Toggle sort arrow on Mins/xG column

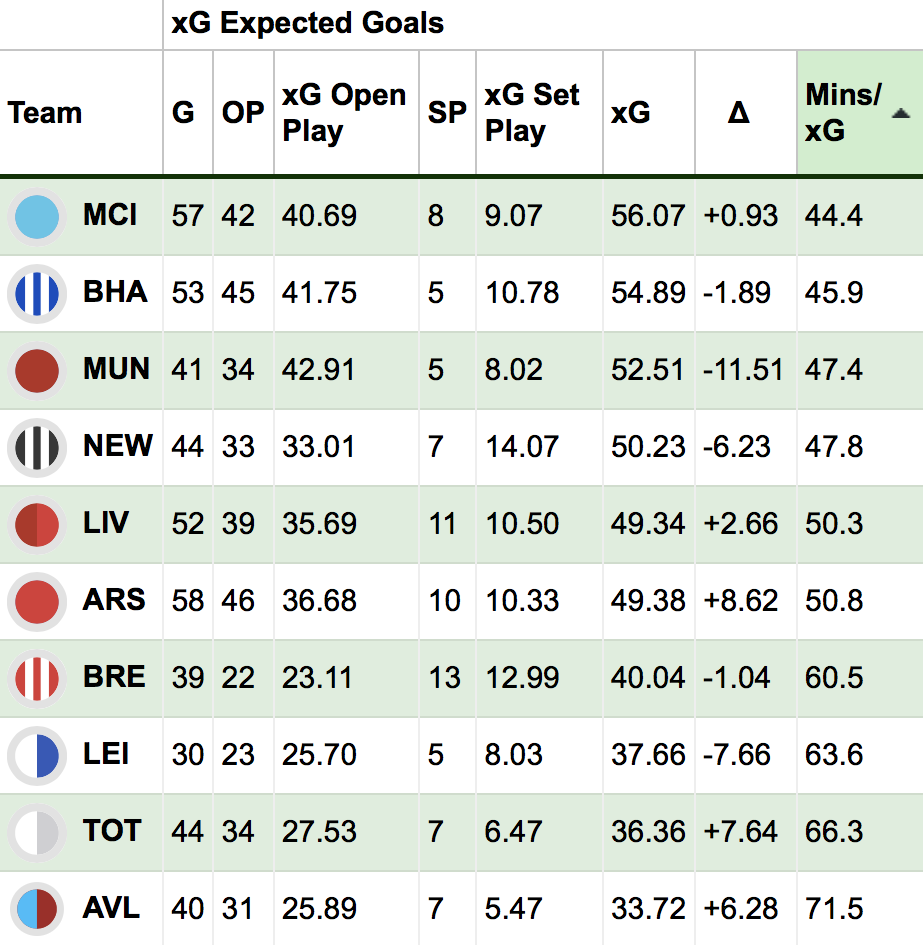pos(901,113)
